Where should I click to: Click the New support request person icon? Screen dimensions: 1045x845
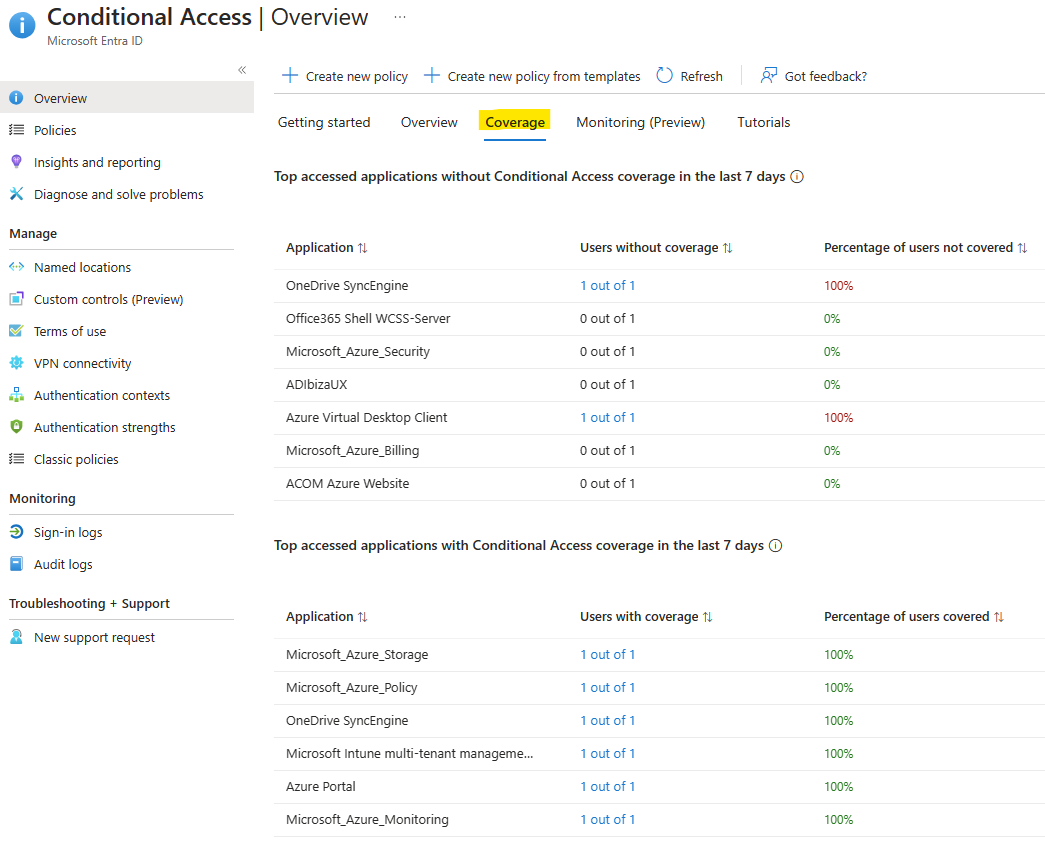pos(17,637)
